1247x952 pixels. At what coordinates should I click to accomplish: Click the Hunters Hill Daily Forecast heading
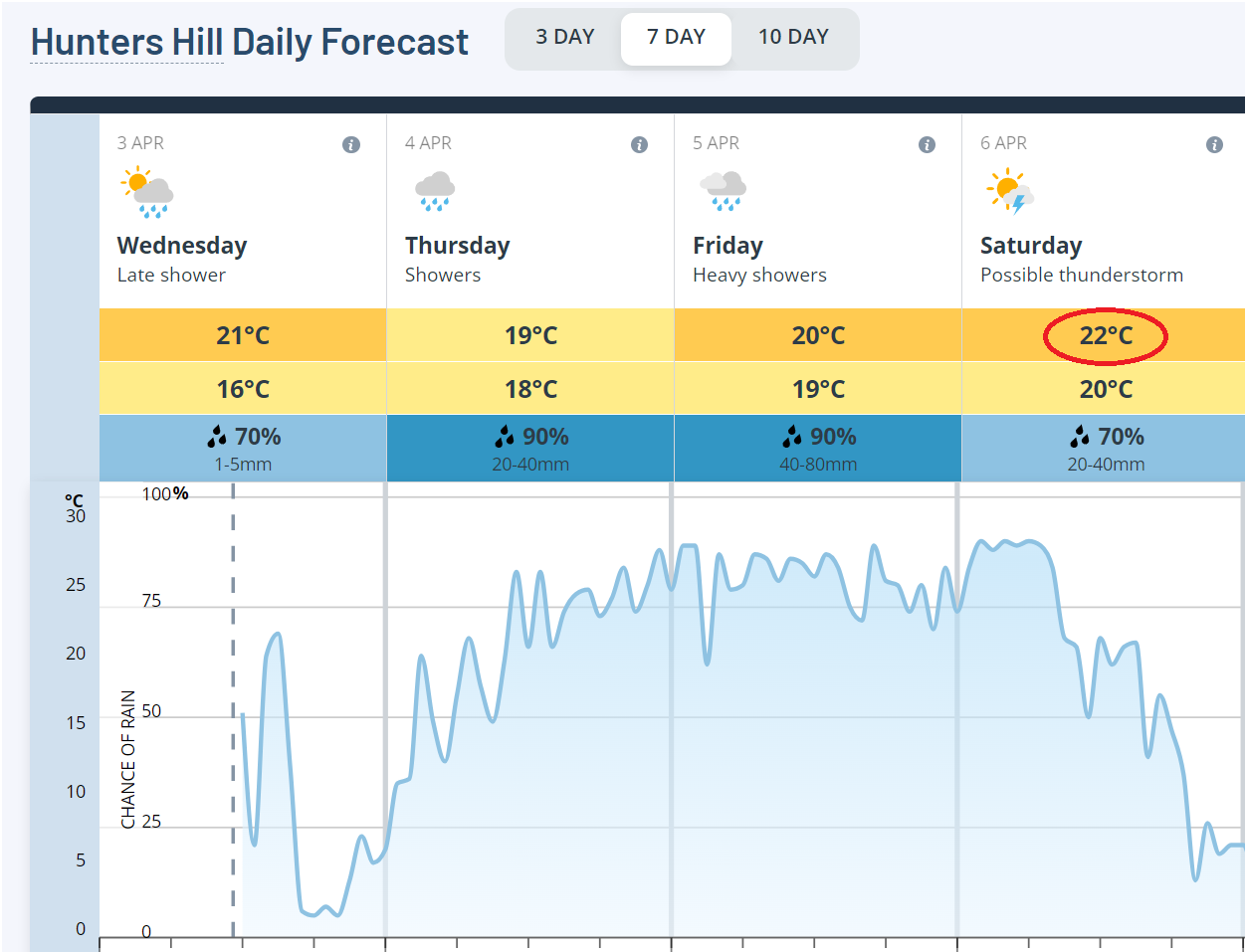click(249, 42)
